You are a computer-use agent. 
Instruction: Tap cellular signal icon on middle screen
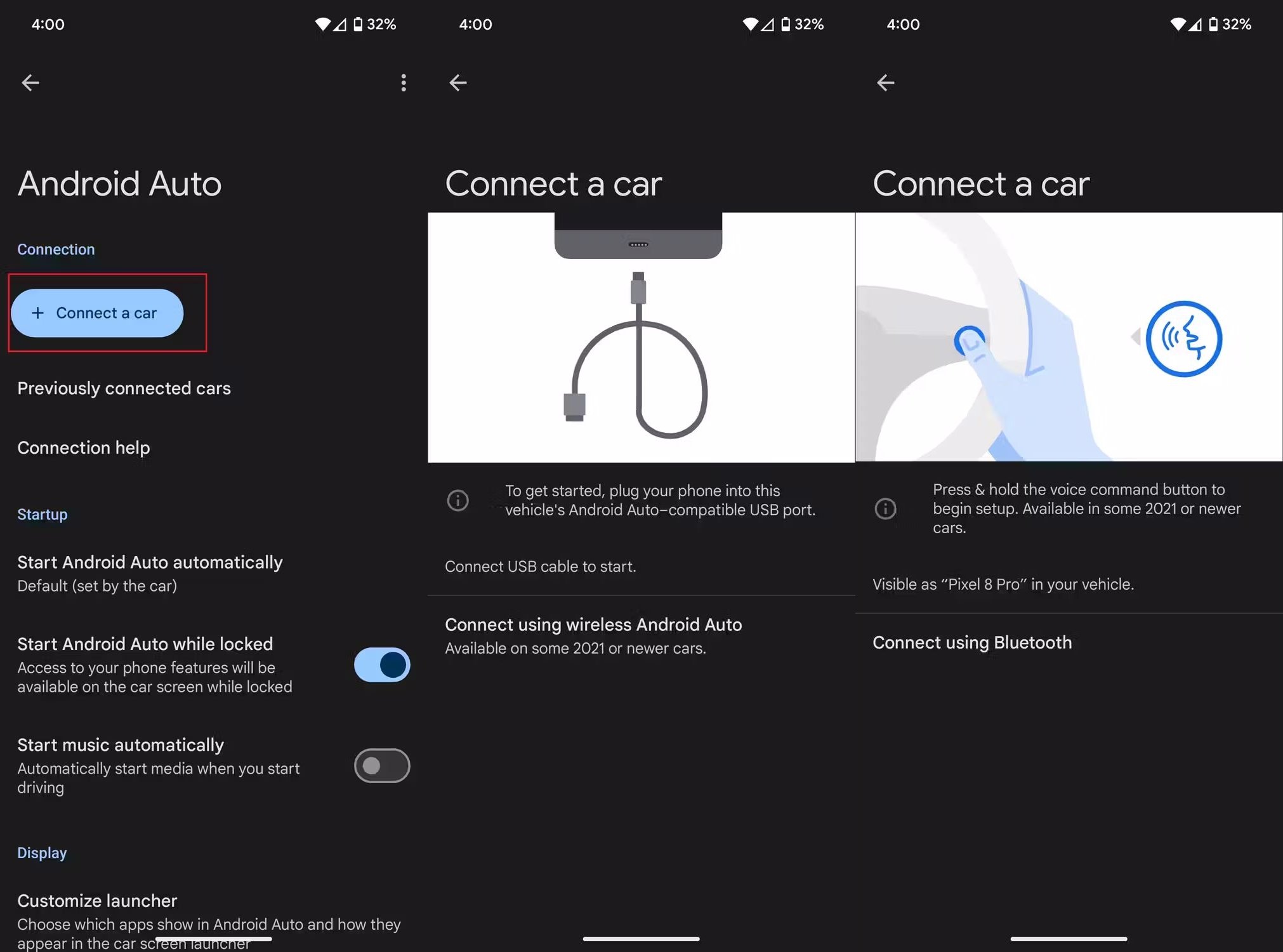(x=767, y=25)
